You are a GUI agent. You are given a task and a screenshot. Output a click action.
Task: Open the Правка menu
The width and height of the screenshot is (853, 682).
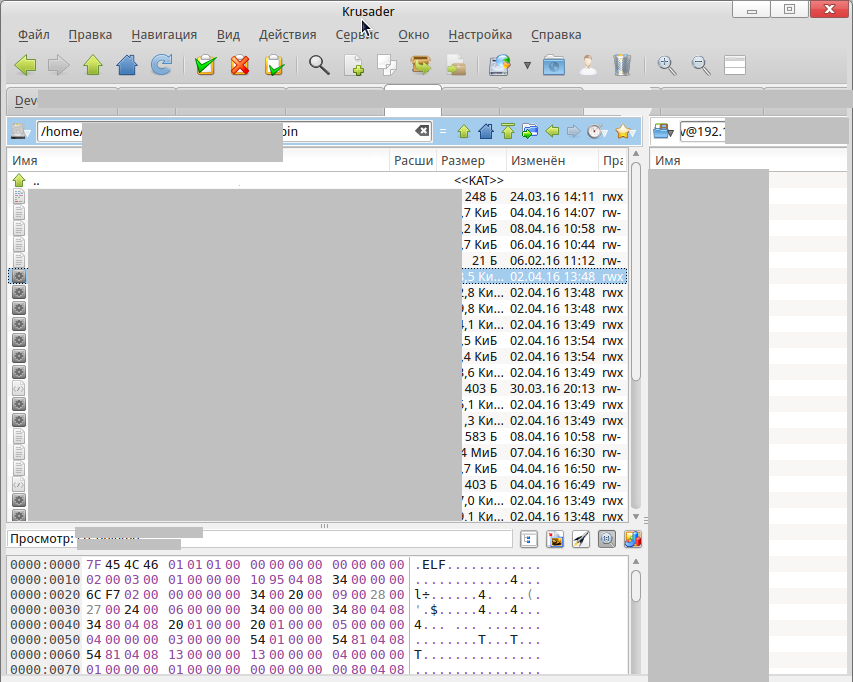click(90, 35)
